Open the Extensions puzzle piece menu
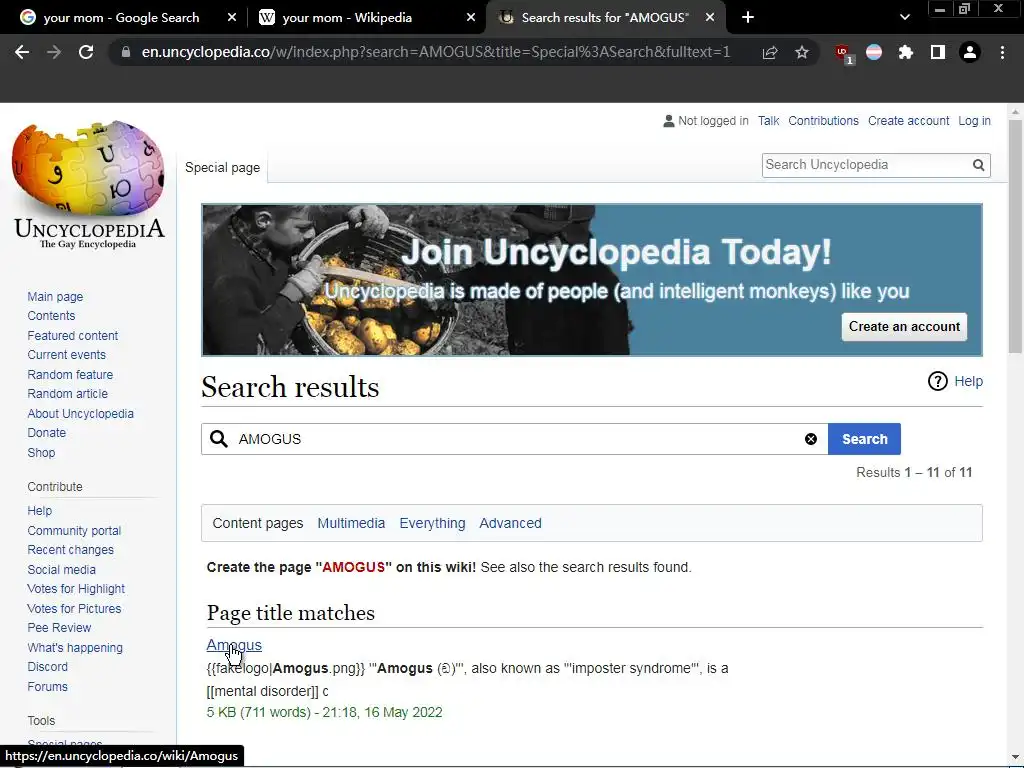Image resolution: width=1024 pixels, height=768 pixels. tap(905, 52)
